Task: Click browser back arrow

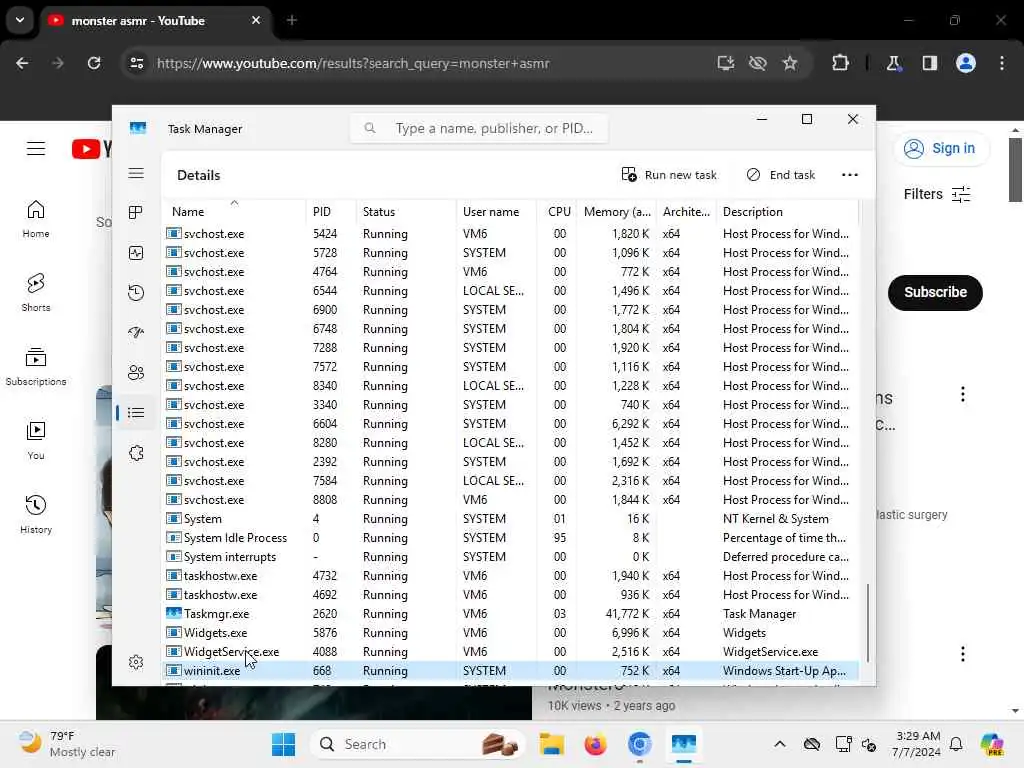Action: pyautogui.click(x=22, y=63)
